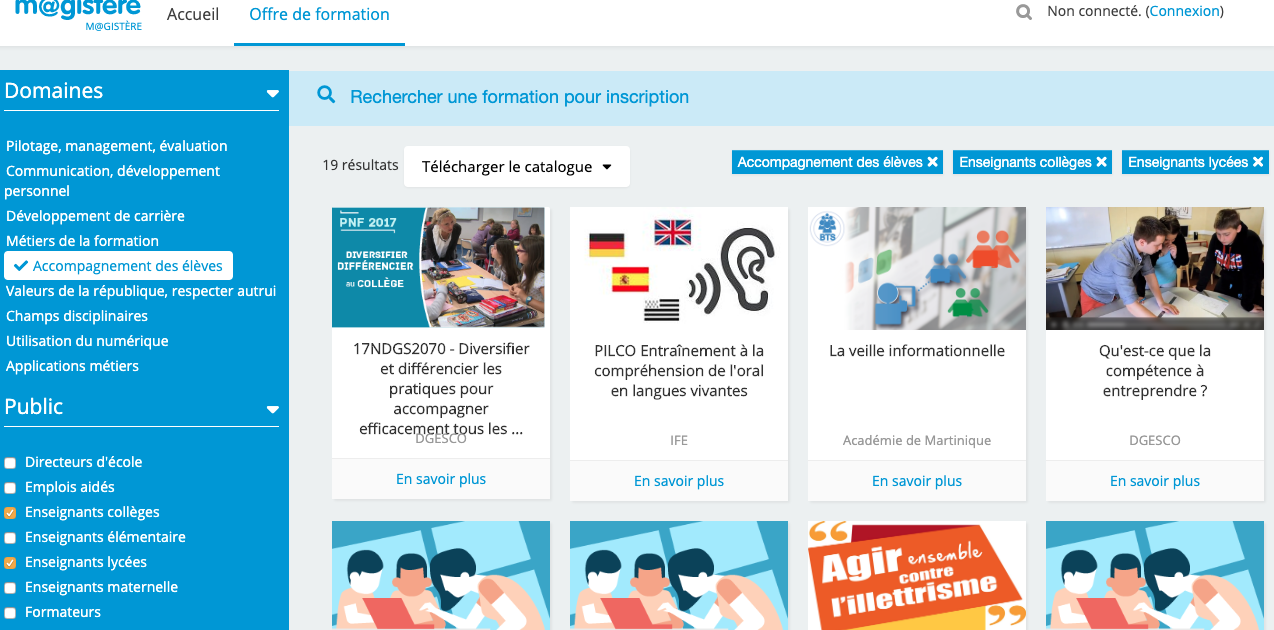Click En savoir plus under La veille informationnelle
Viewport: 1274px width, 630px height.
pos(917,481)
